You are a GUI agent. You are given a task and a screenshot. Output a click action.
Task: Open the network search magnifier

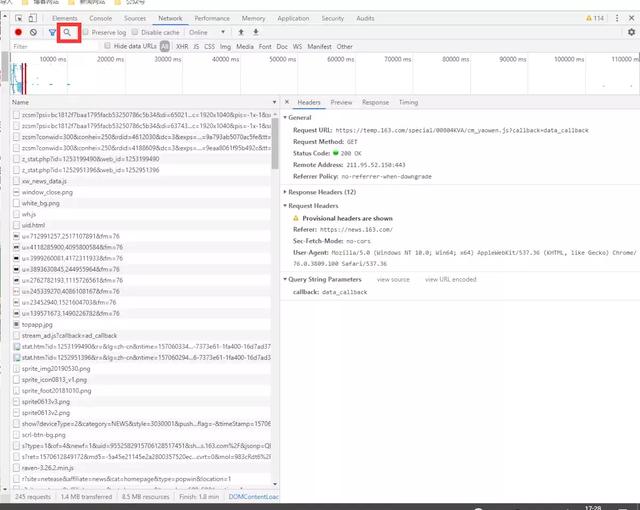click(67, 32)
